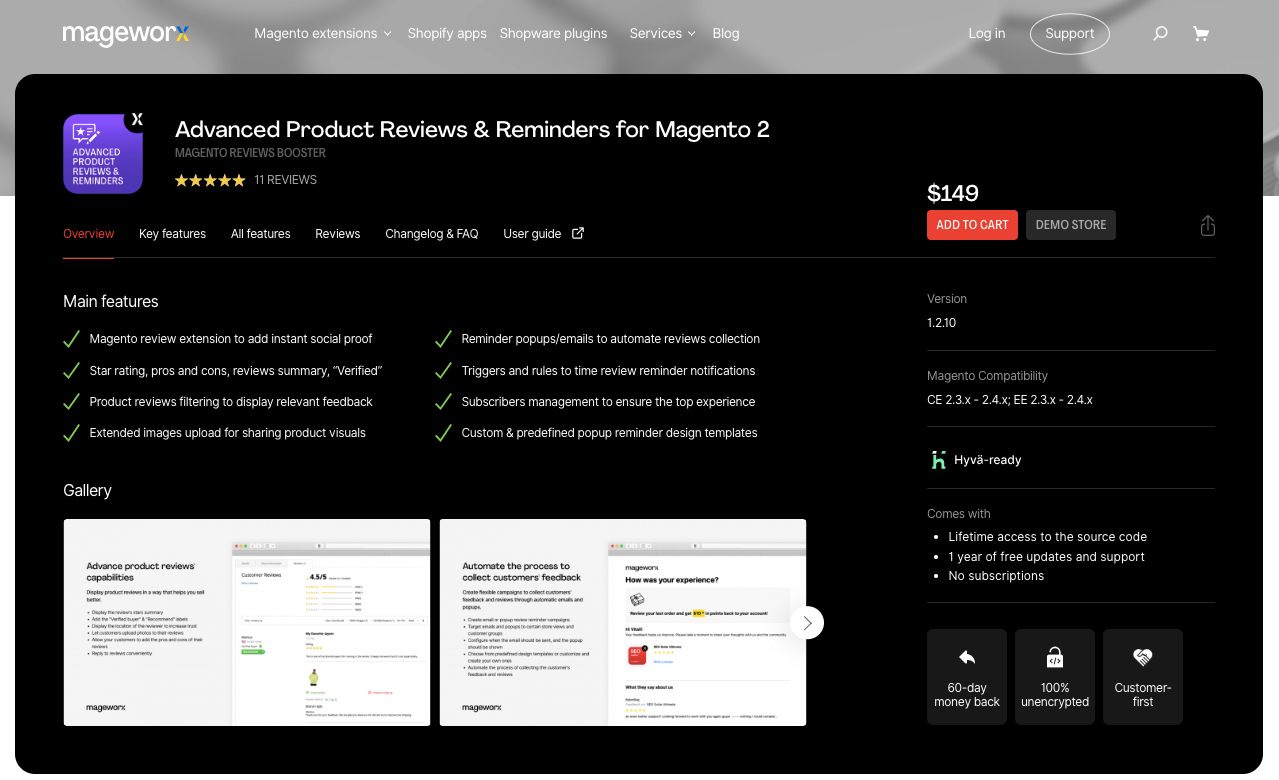Open the shopping cart icon
This screenshot has height=780, width=1279.
[1200, 33]
